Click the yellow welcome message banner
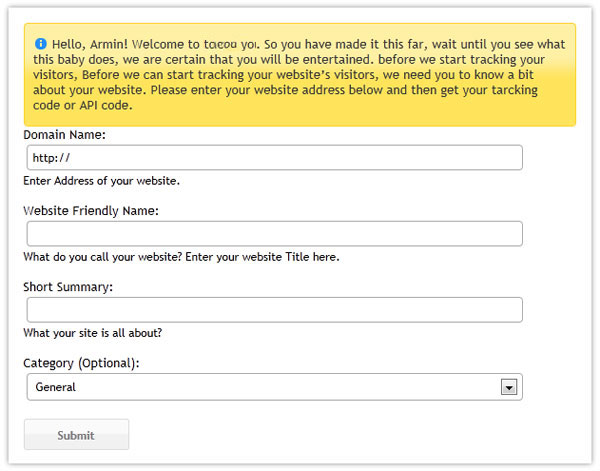Viewport: 600px width, 471px height. tap(300, 75)
